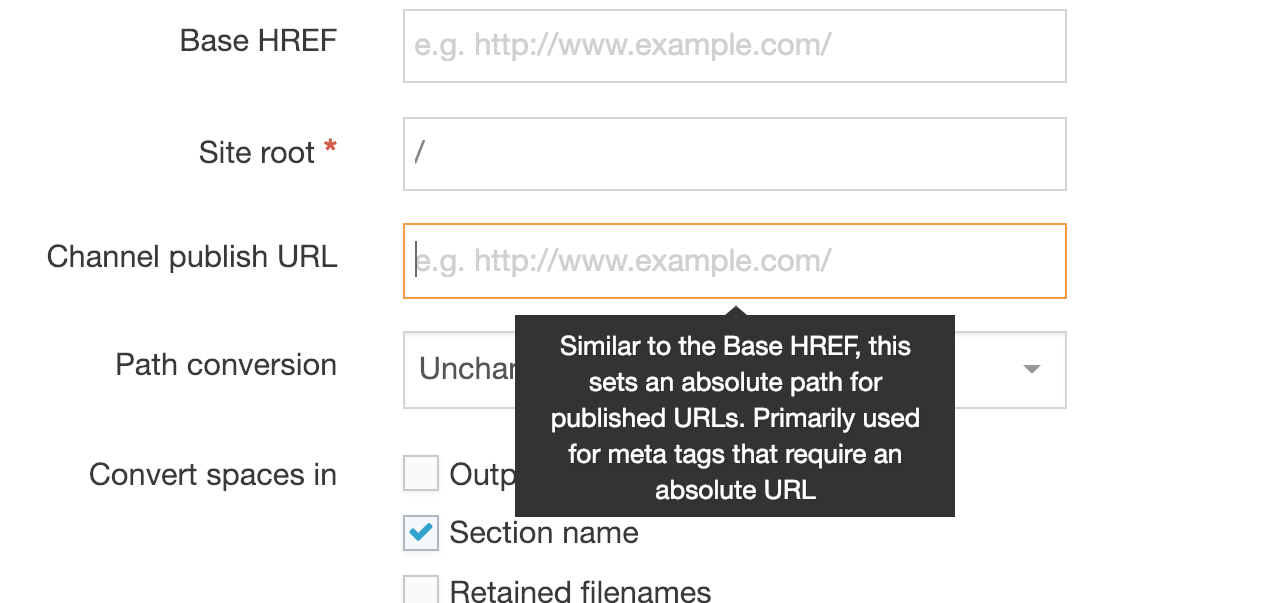The width and height of the screenshot is (1267, 603).
Task: Select the Site root text field
Action: 733,153
